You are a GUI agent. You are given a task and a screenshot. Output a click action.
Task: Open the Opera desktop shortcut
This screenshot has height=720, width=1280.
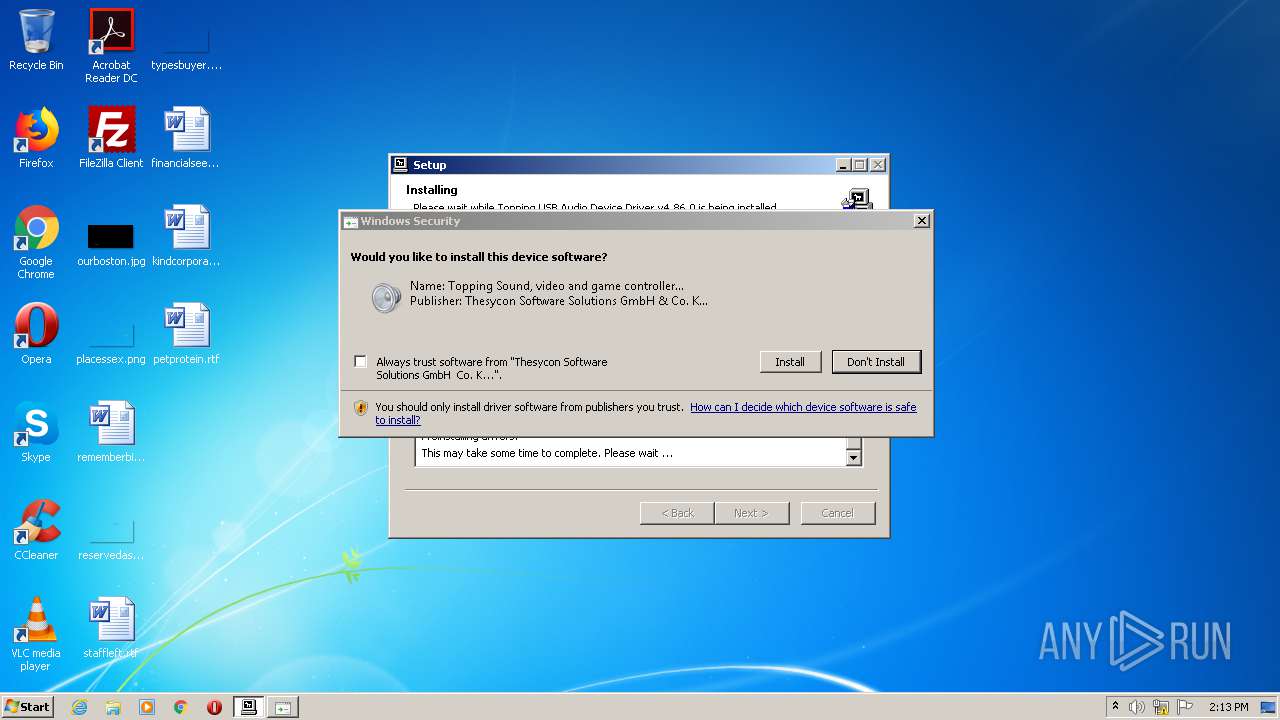pyautogui.click(x=36, y=334)
